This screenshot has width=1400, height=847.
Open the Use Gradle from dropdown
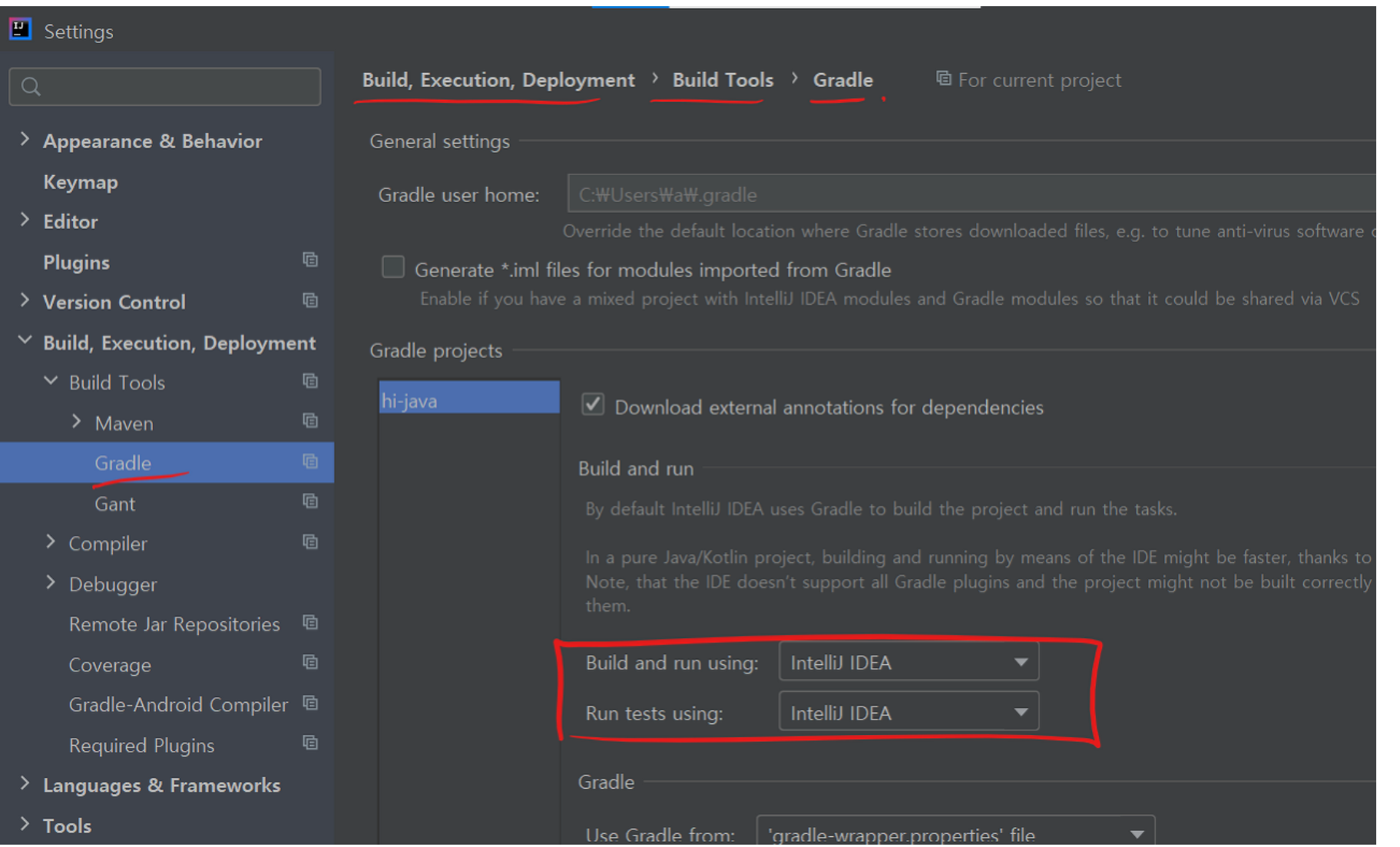(x=955, y=833)
